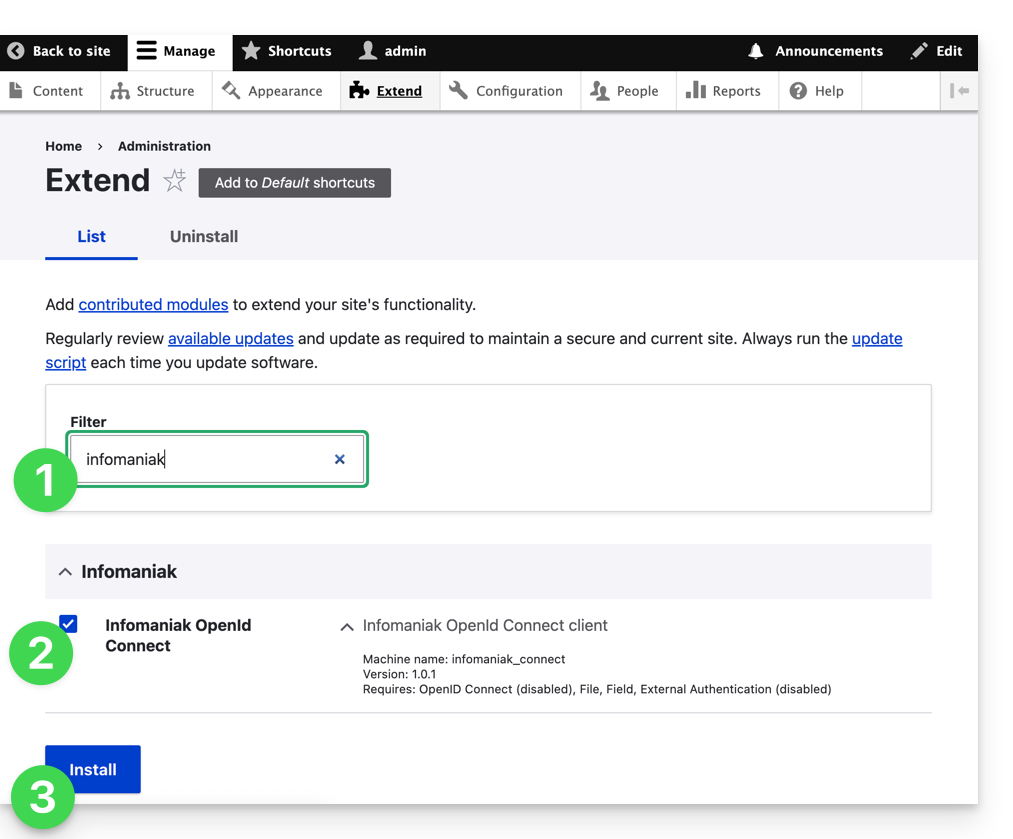
Task: Open the Reports menu label
Action: (736, 91)
